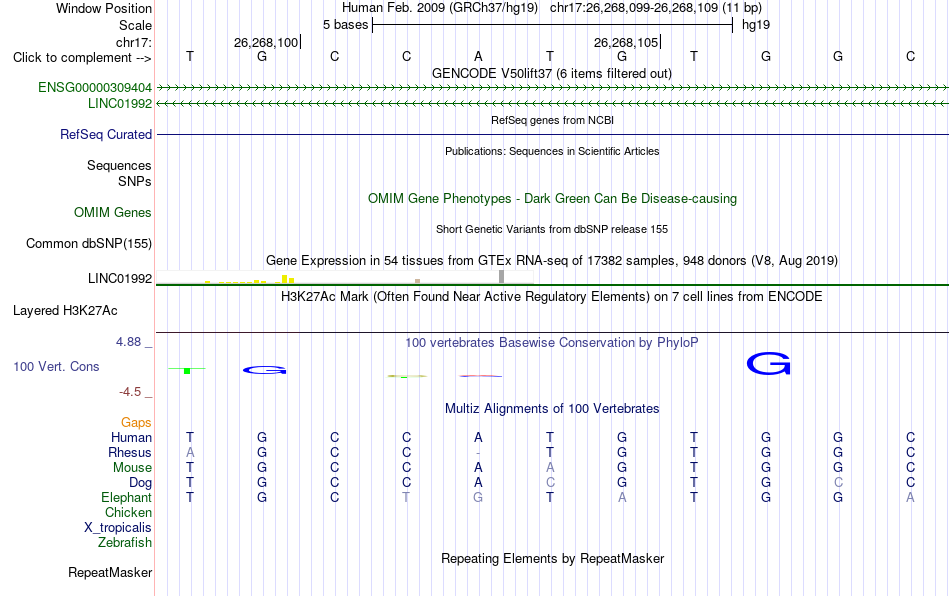Open the Layered H3K27Ac track label
This screenshot has width=950, height=596.
pos(65,311)
